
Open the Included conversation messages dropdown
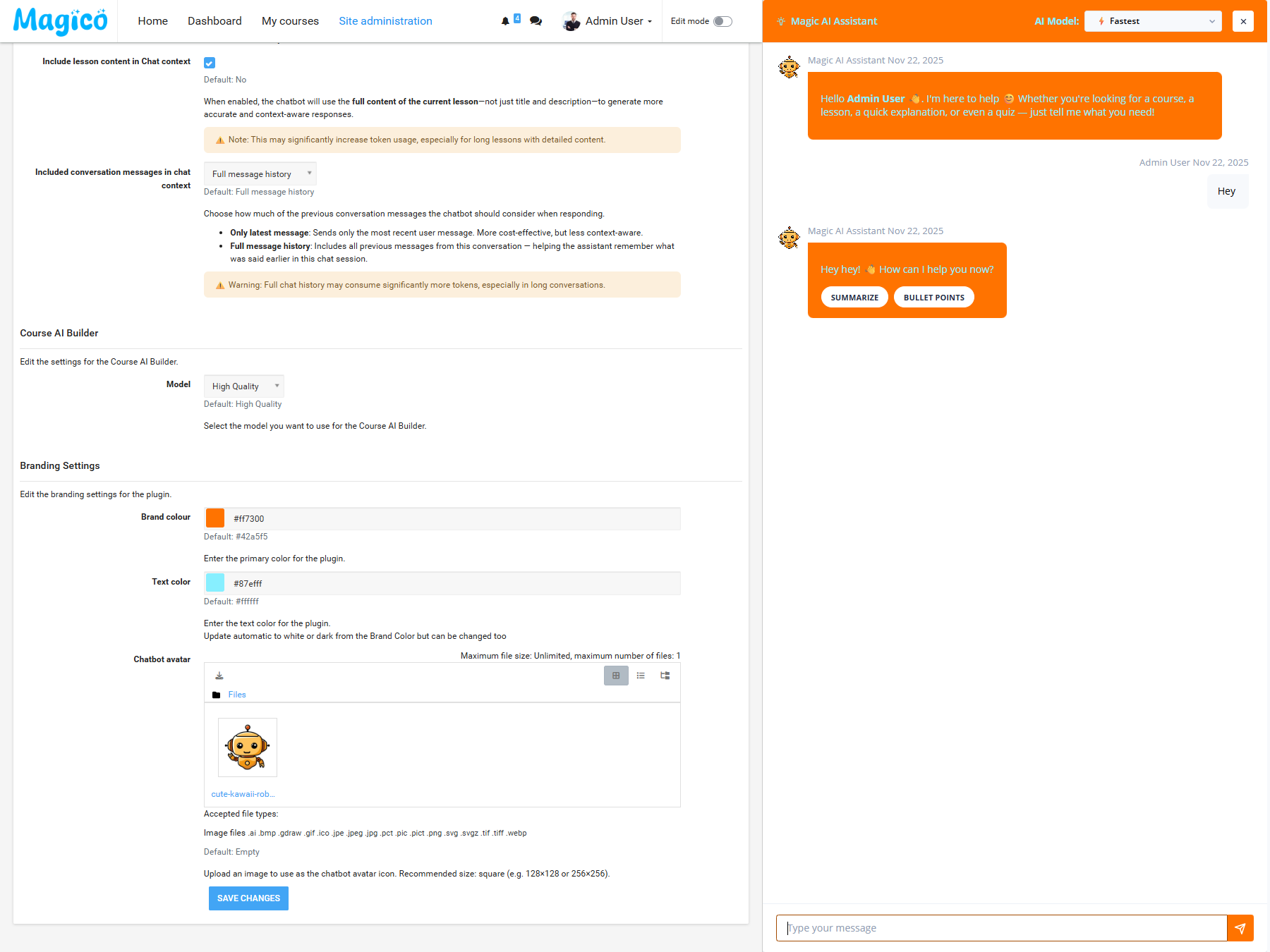tap(260, 173)
